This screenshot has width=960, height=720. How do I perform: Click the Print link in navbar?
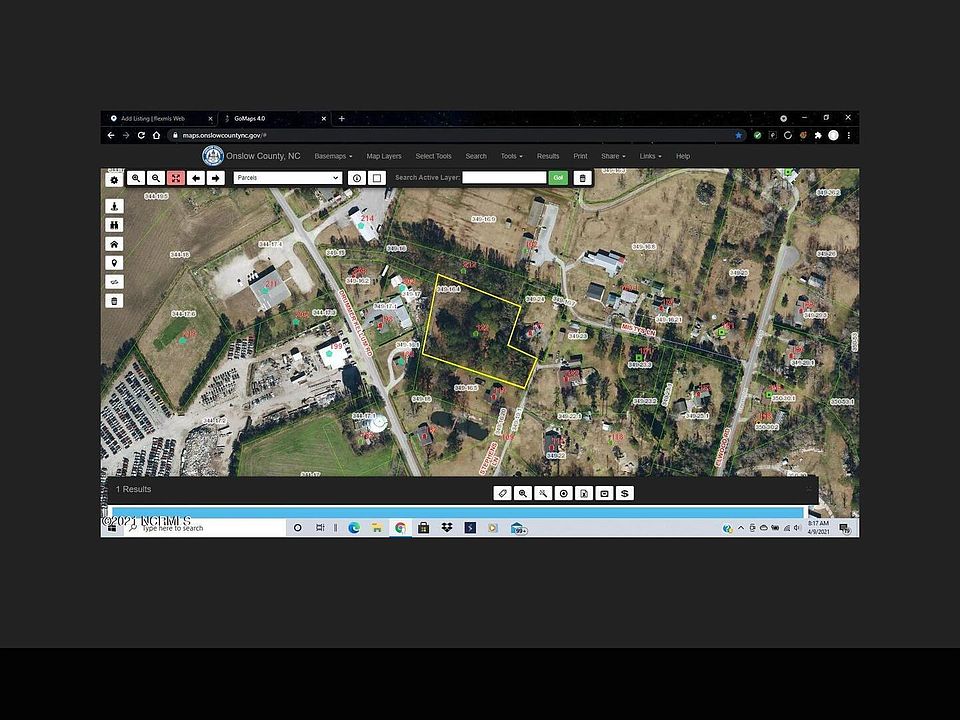[x=580, y=156]
